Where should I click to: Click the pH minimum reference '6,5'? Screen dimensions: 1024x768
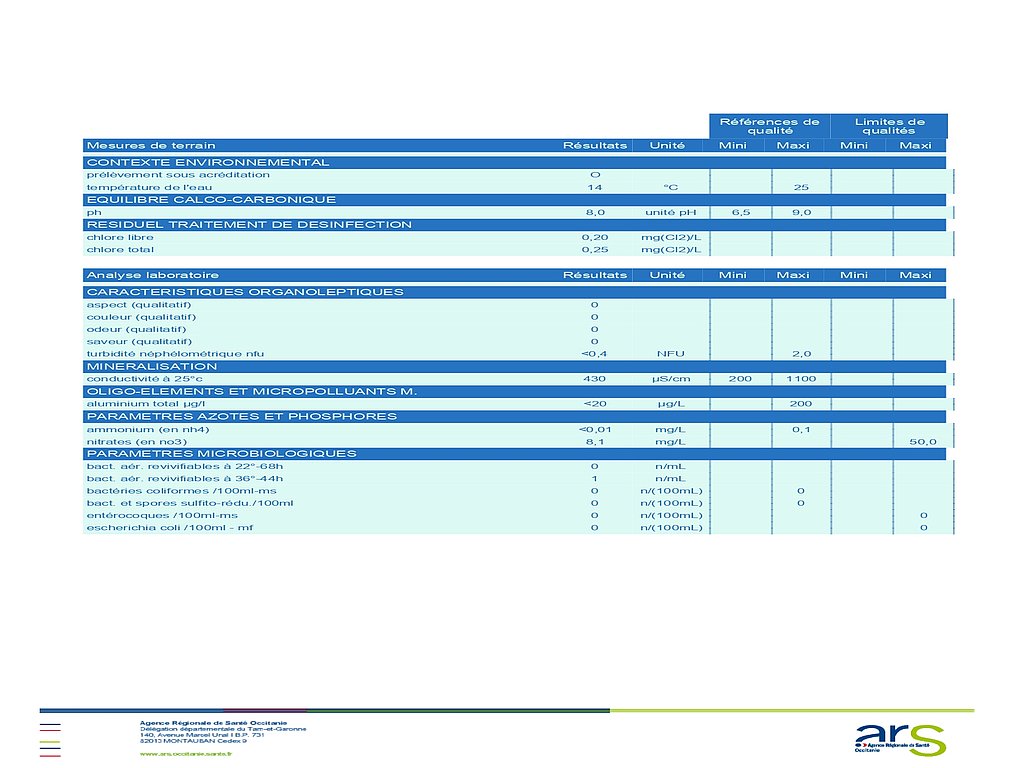[x=741, y=212]
